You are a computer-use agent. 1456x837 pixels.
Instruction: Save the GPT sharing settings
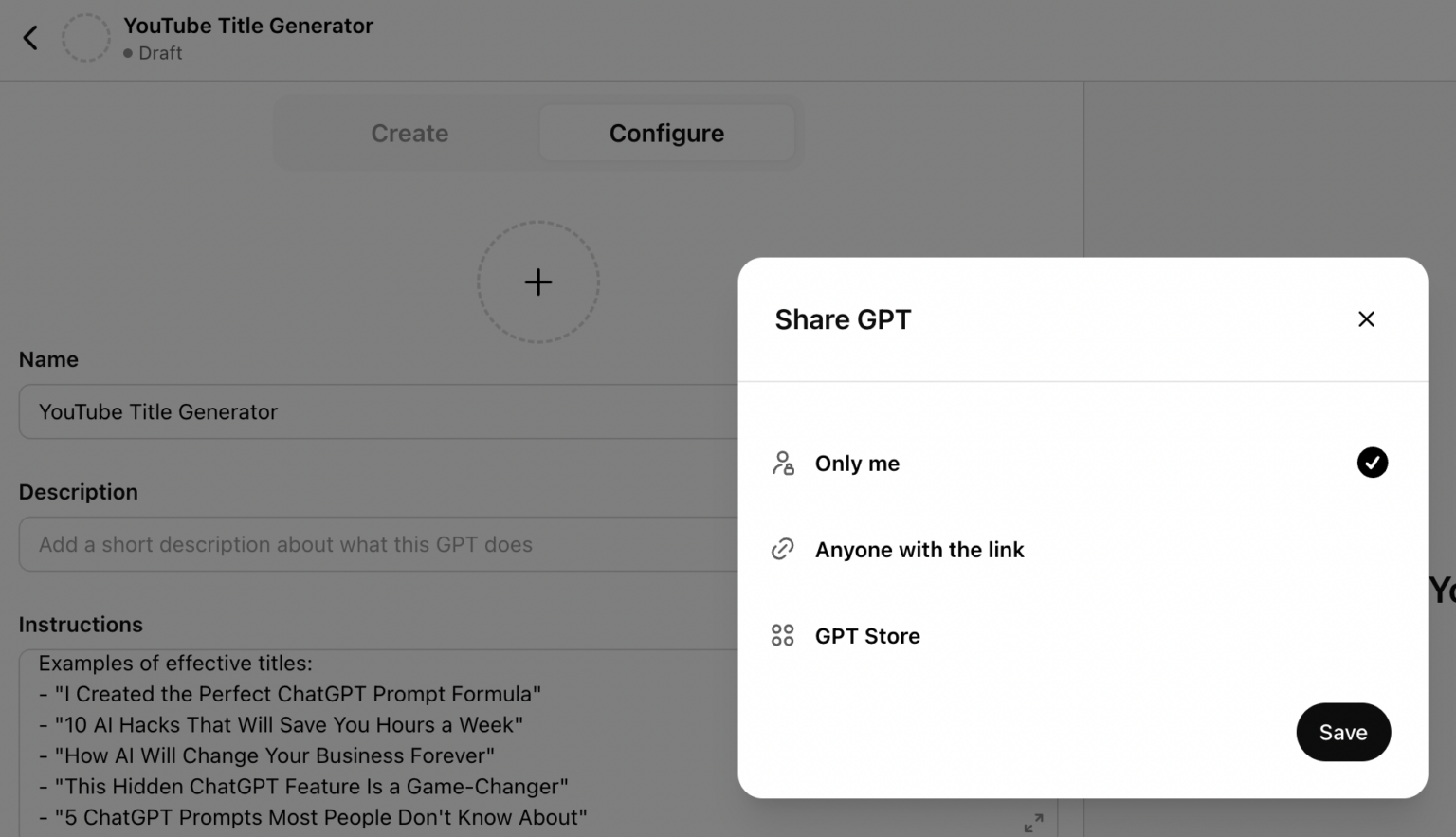click(1342, 732)
